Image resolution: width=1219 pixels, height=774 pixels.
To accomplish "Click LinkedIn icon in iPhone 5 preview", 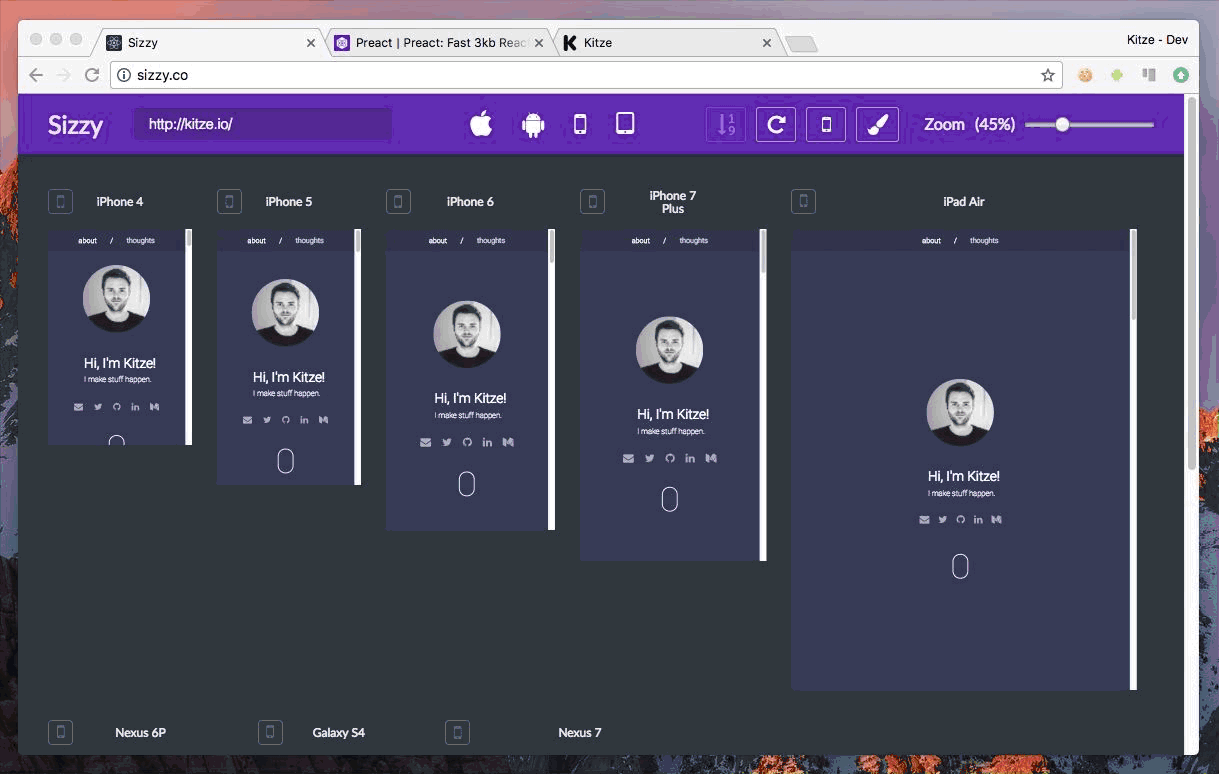I will [x=304, y=420].
